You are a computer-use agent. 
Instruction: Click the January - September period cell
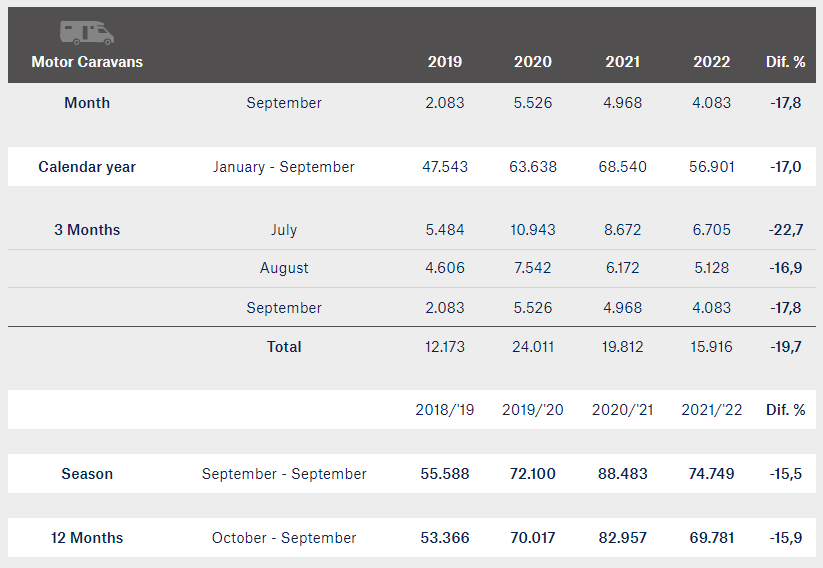283,167
